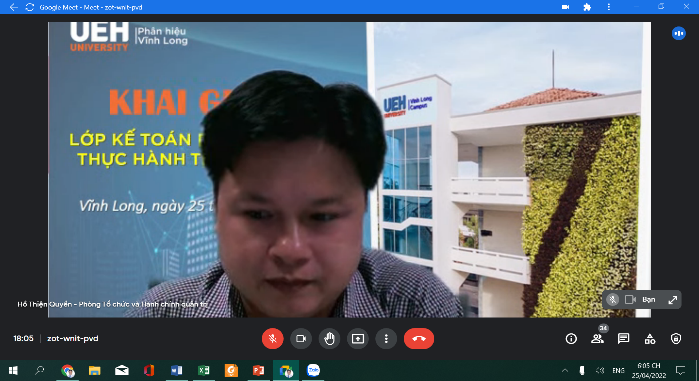This screenshot has height=381, width=699.
Task: Open window three-dot menu in title bar
Action: pyautogui.click(x=609, y=7)
